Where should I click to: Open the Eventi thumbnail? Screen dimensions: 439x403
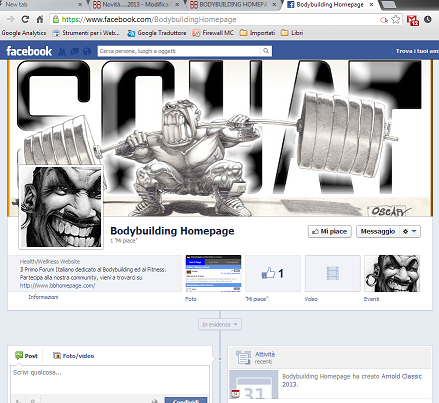[x=392, y=273]
